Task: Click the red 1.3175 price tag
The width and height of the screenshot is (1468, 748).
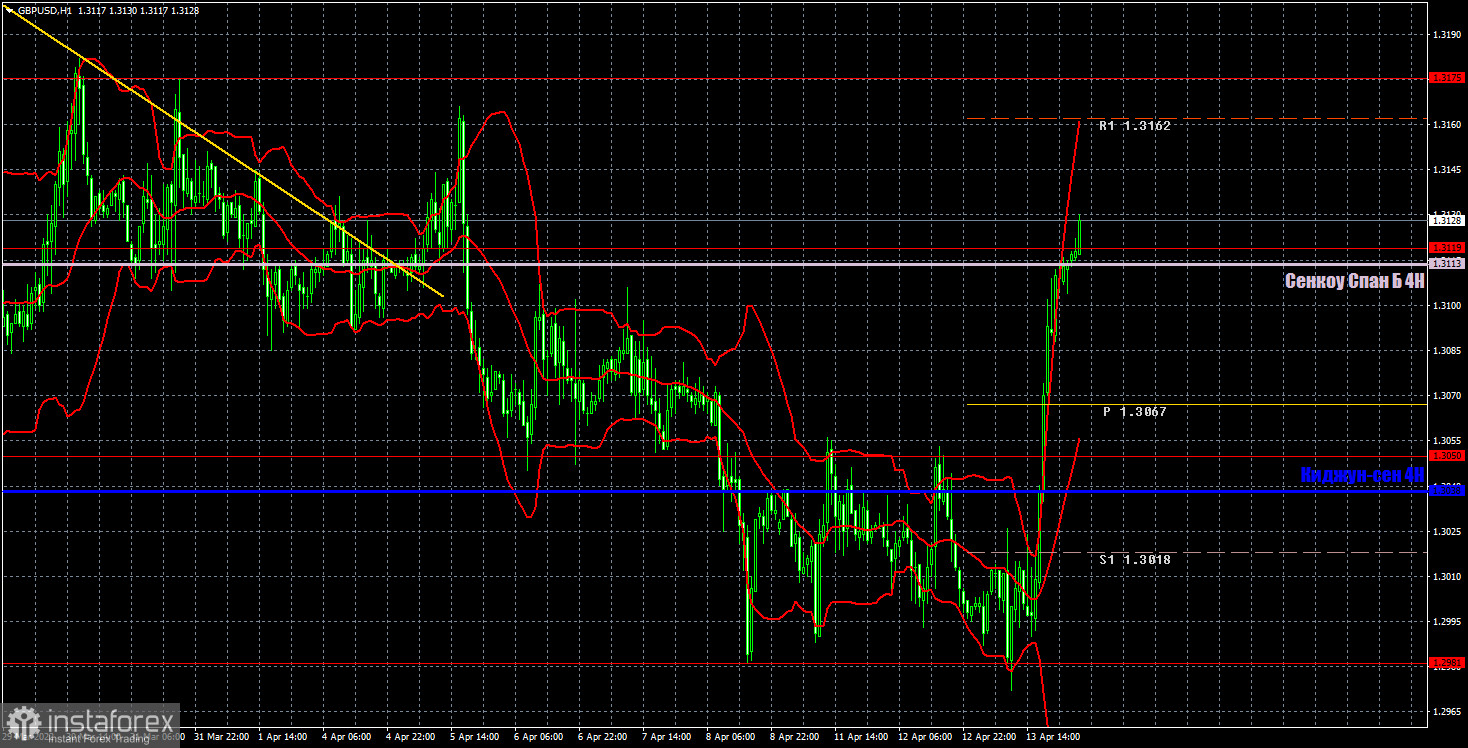Action: (x=1447, y=77)
